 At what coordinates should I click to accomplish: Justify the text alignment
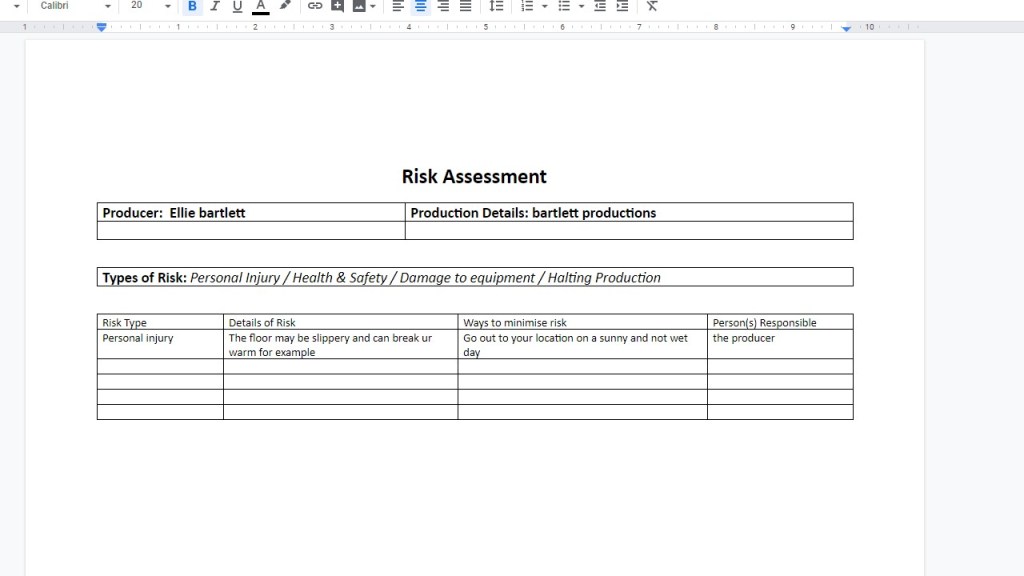tap(465, 6)
